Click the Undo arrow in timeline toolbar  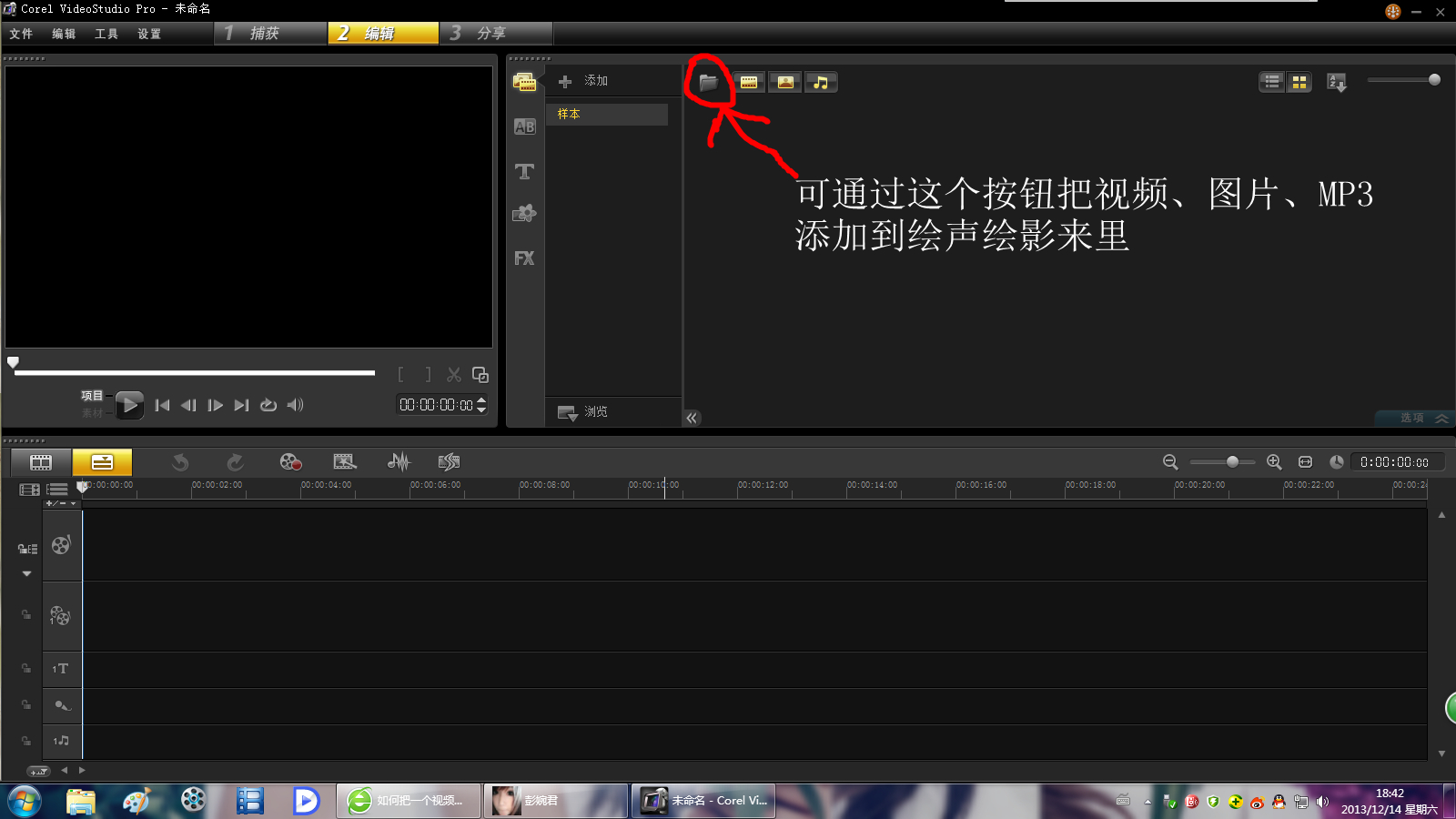pyautogui.click(x=180, y=462)
